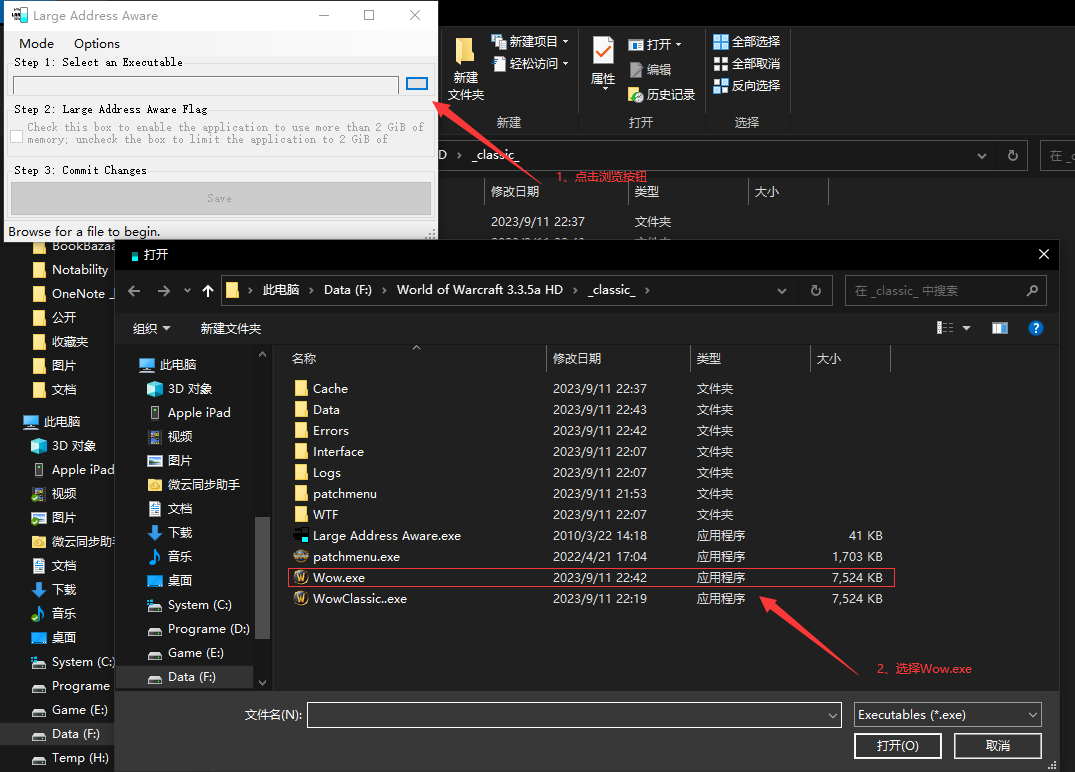Select Apple iPad in dialog navigation tree
The height and width of the screenshot is (772, 1075).
coord(190,413)
